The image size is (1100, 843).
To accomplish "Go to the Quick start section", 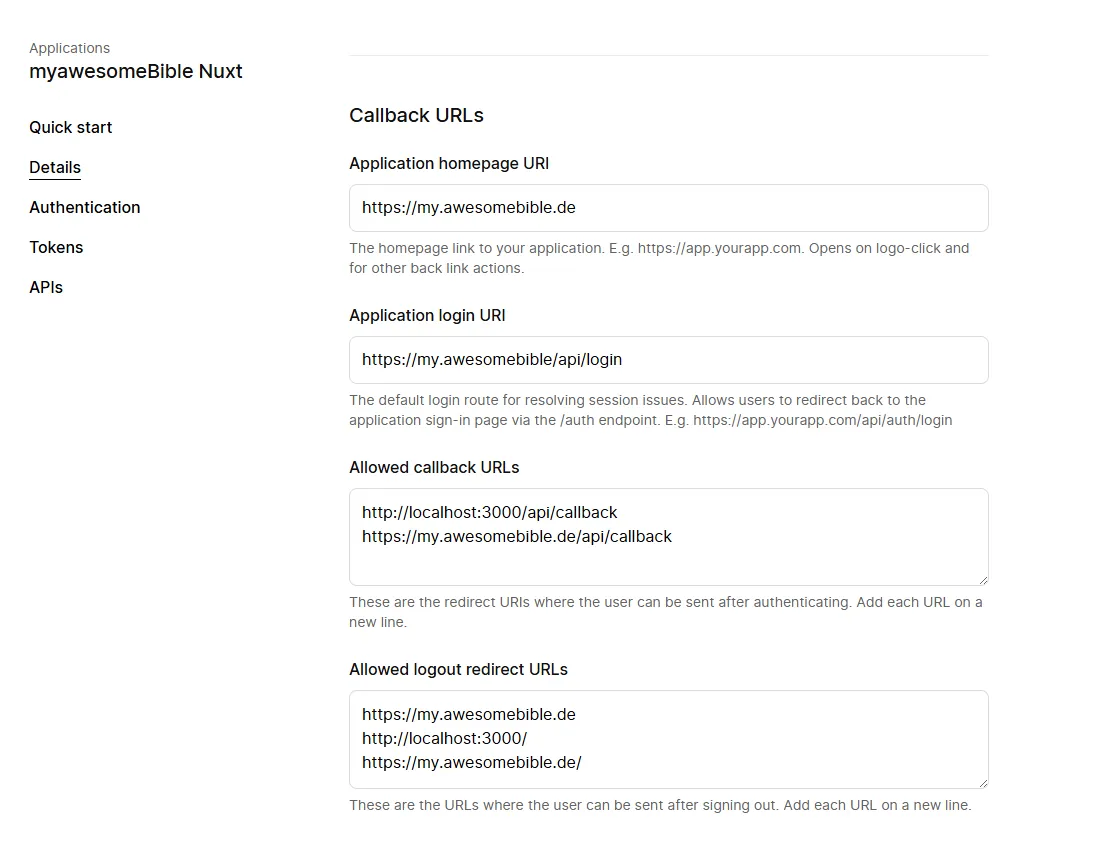I will (70, 127).
